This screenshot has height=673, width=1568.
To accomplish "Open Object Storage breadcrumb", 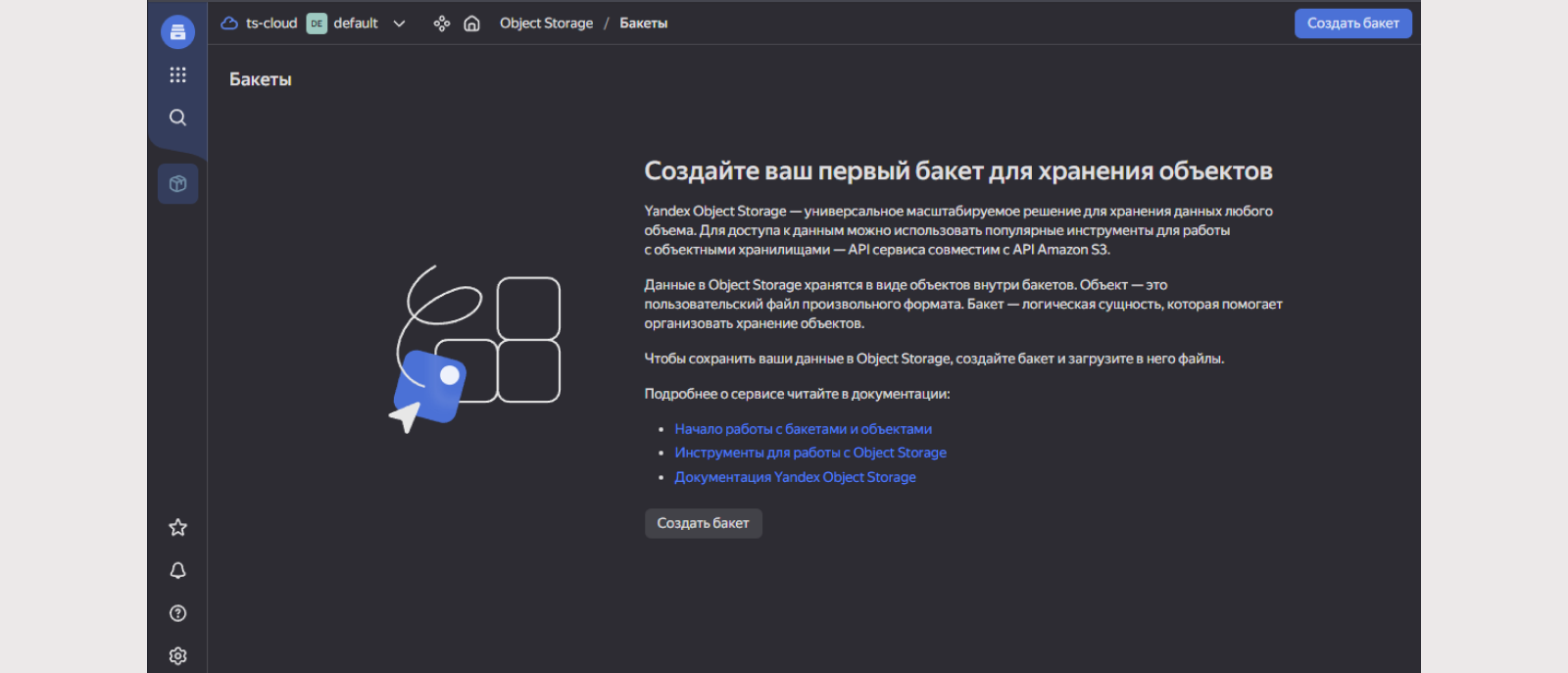I will (x=546, y=24).
